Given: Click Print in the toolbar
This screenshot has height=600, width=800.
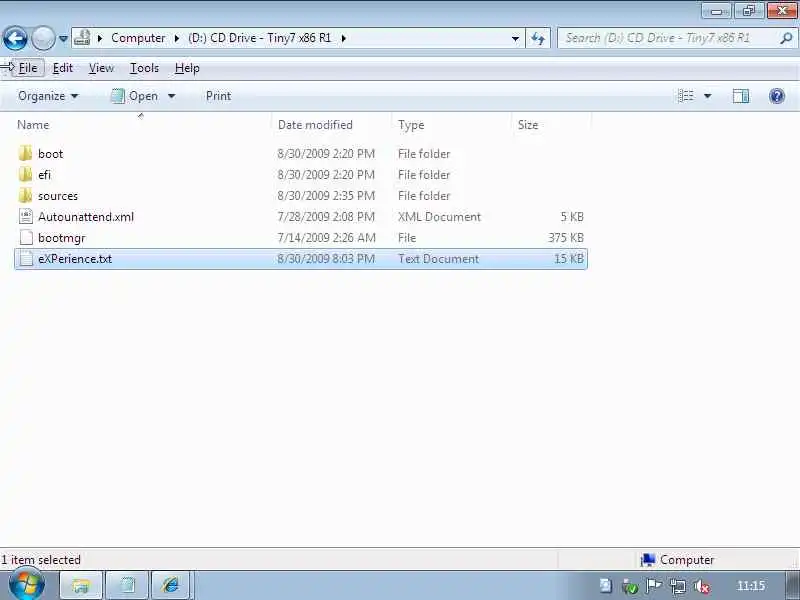Looking at the screenshot, I should click(x=218, y=96).
